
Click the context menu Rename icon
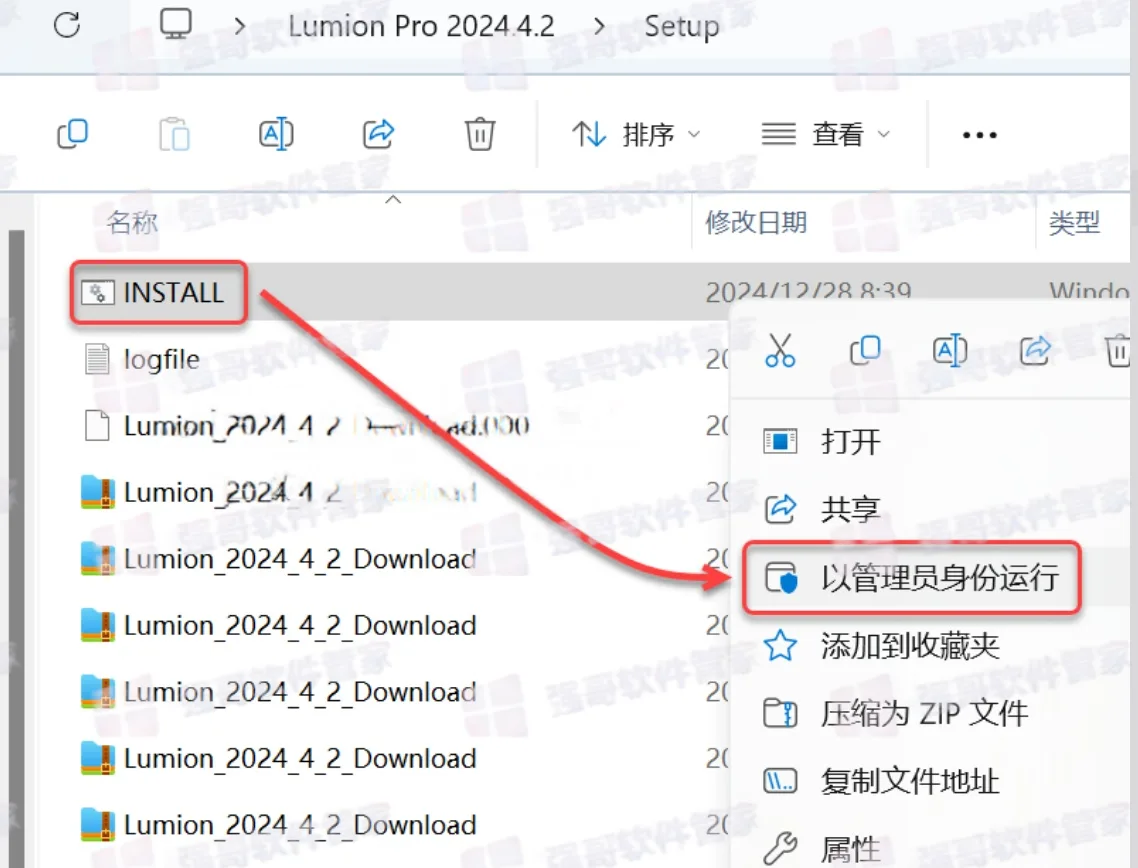pyautogui.click(x=949, y=351)
